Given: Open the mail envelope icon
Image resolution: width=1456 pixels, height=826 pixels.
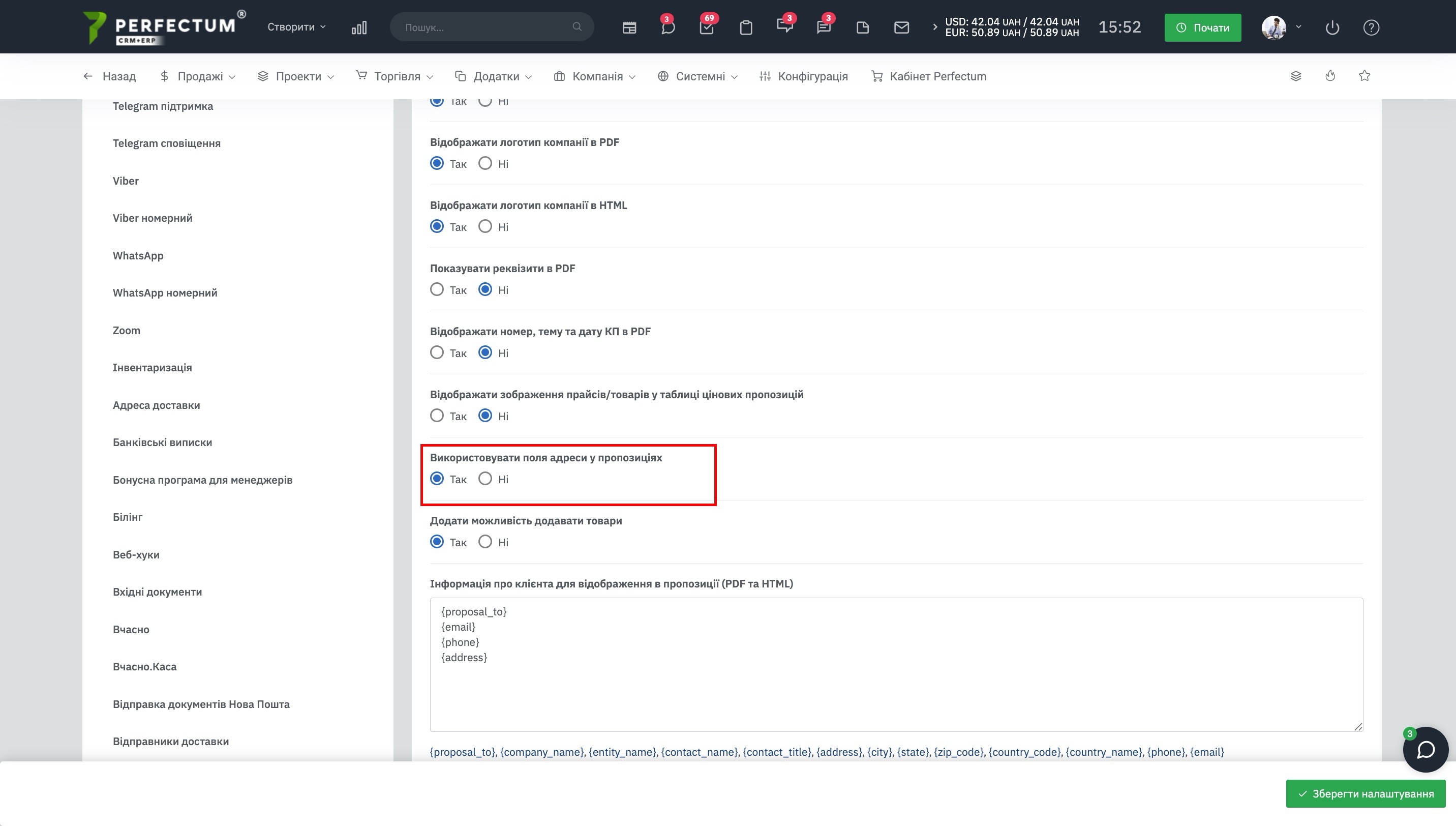Looking at the screenshot, I should pos(901,27).
